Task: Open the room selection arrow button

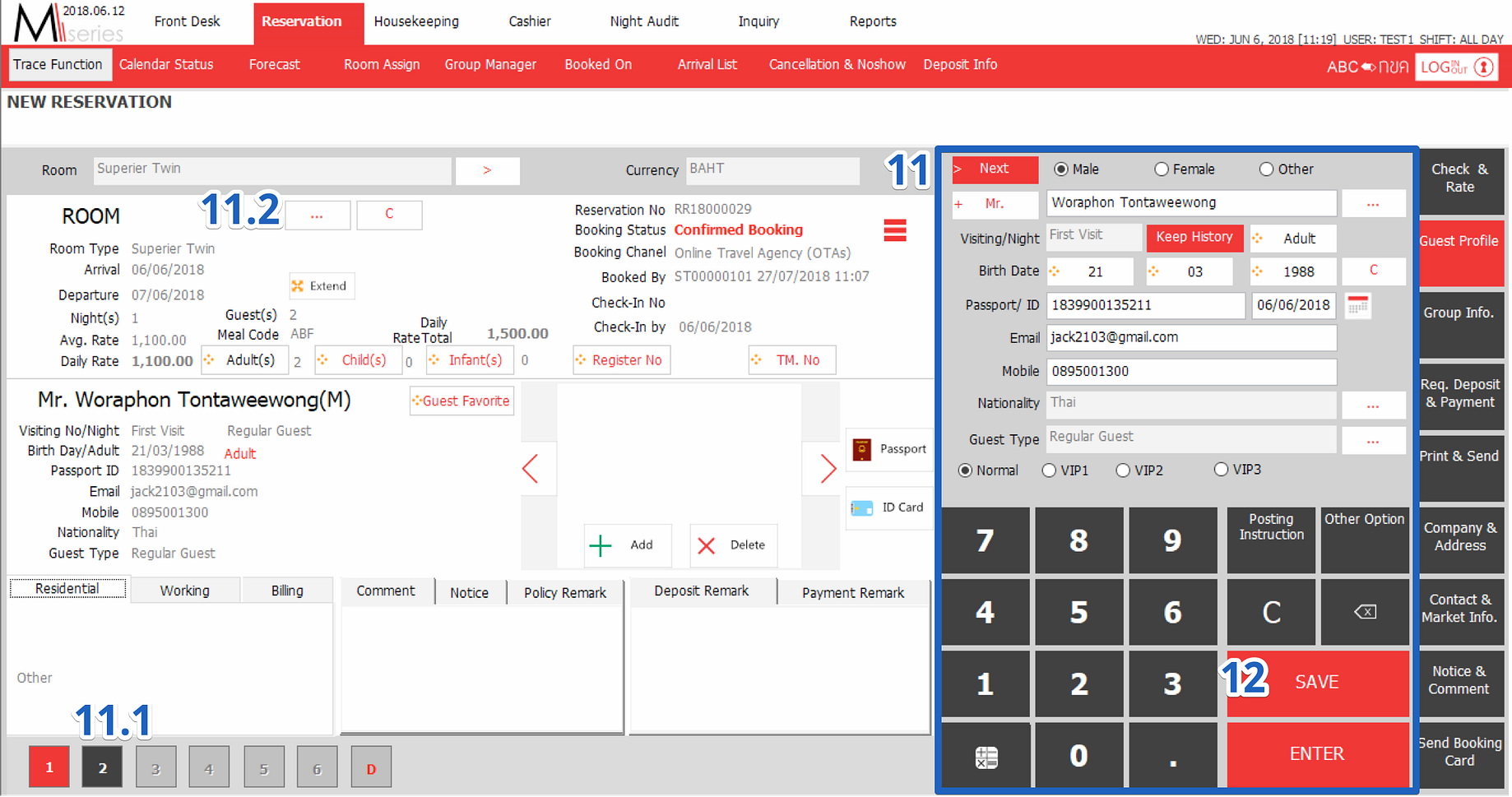Action: tap(487, 170)
